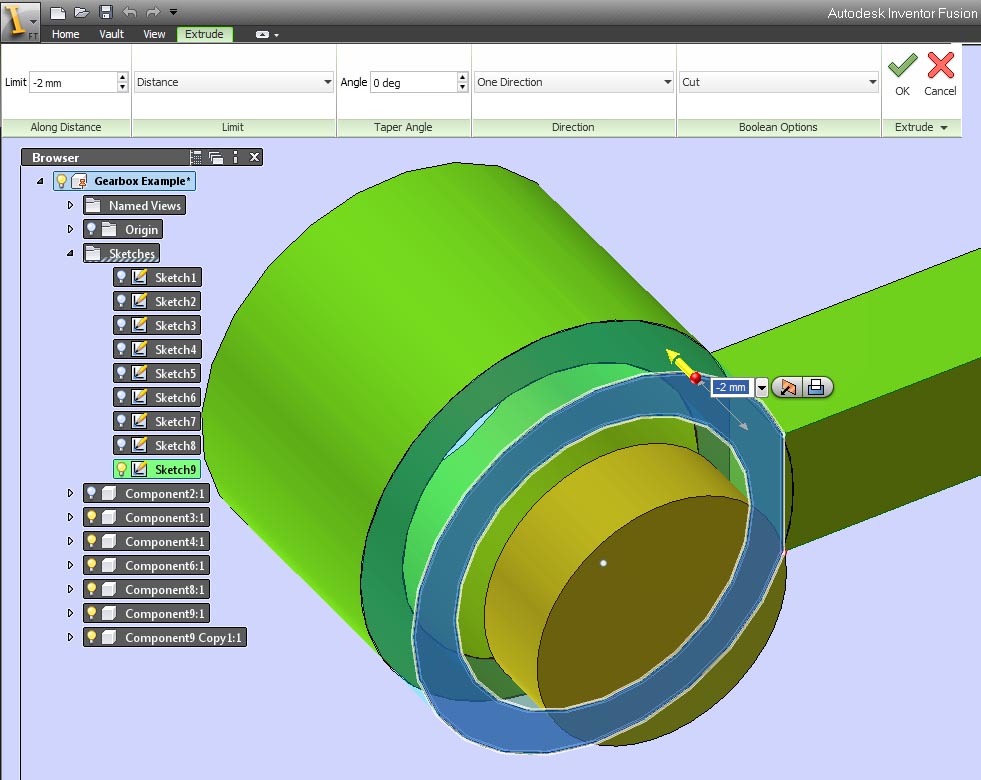This screenshot has height=780, width=981.
Task: Toggle the Origin folder visibility lightbulb
Action: (91, 229)
